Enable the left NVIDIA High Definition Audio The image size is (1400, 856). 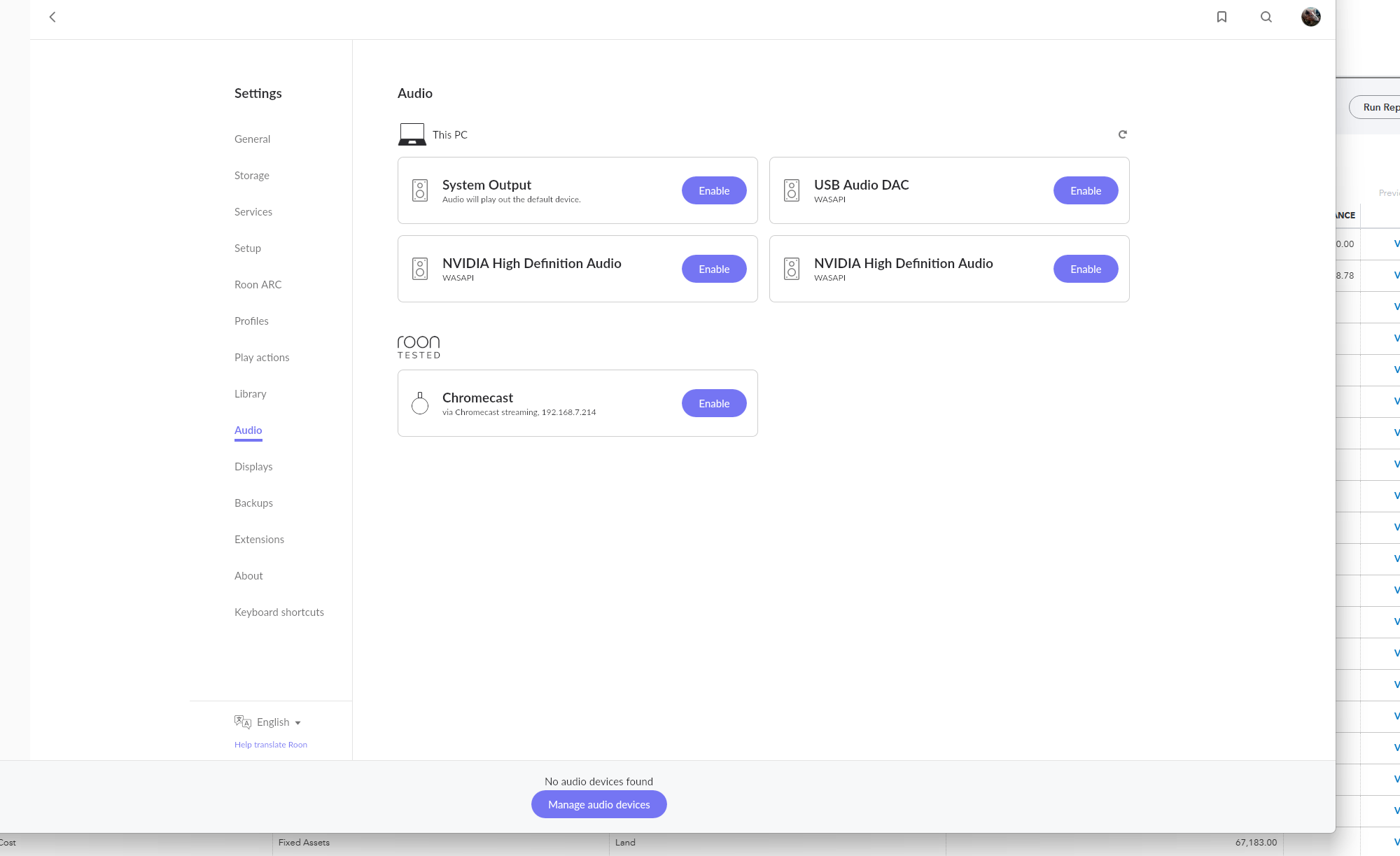(x=714, y=269)
